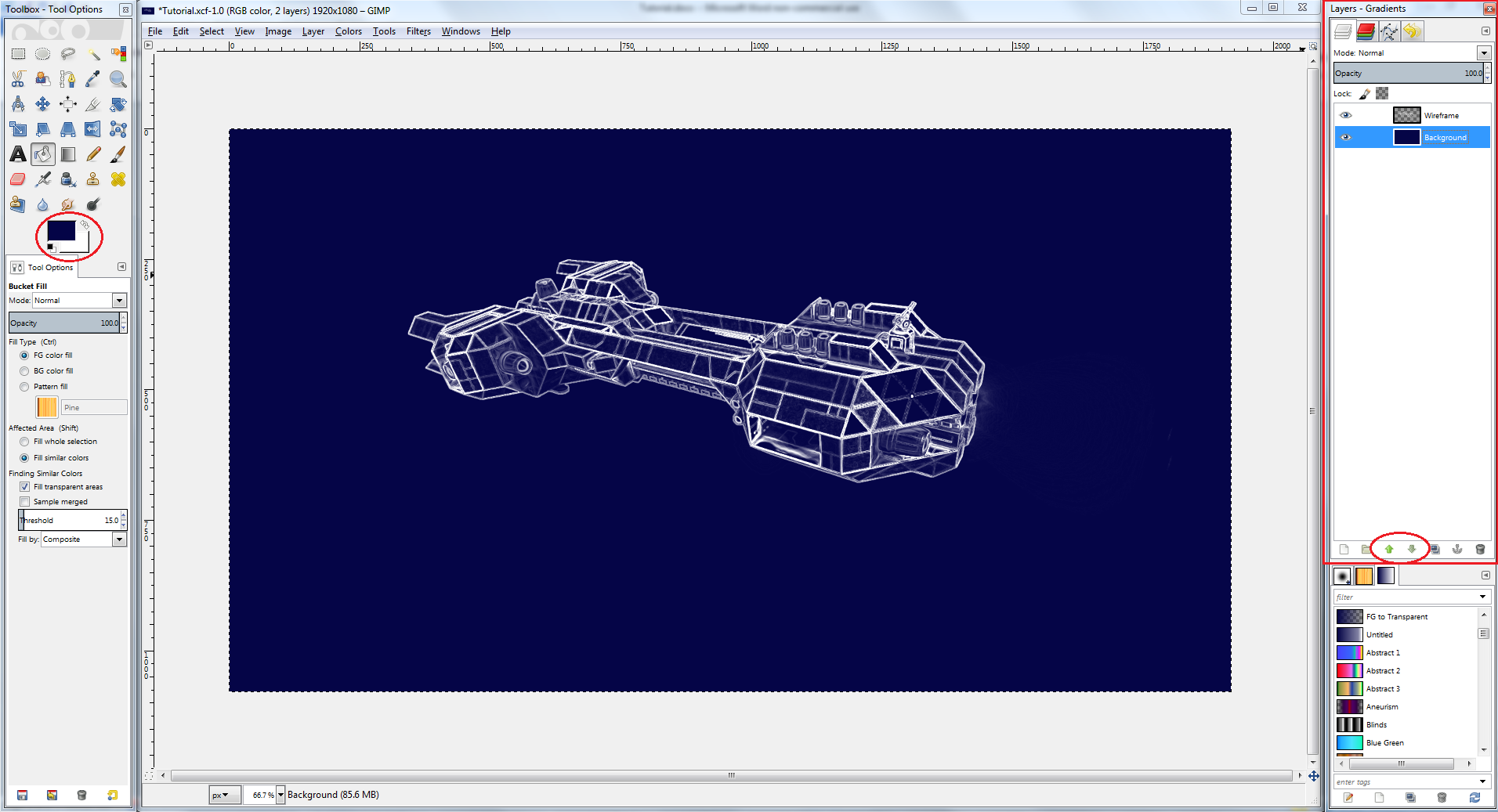Choose Fill whole selection option
The height and width of the screenshot is (812, 1498).
(x=25, y=442)
